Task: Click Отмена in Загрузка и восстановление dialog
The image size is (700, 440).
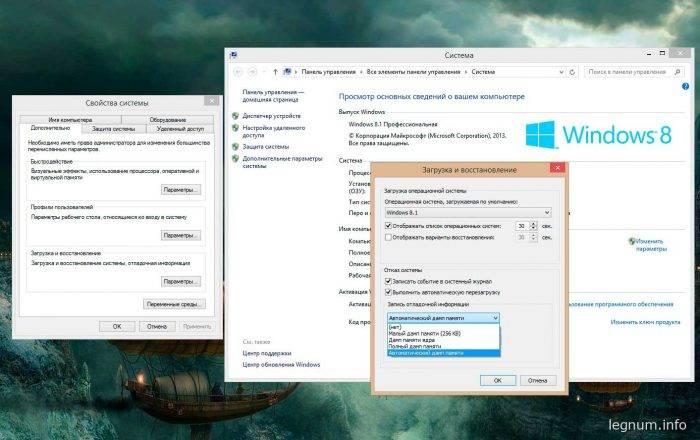Action: click(538, 381)
